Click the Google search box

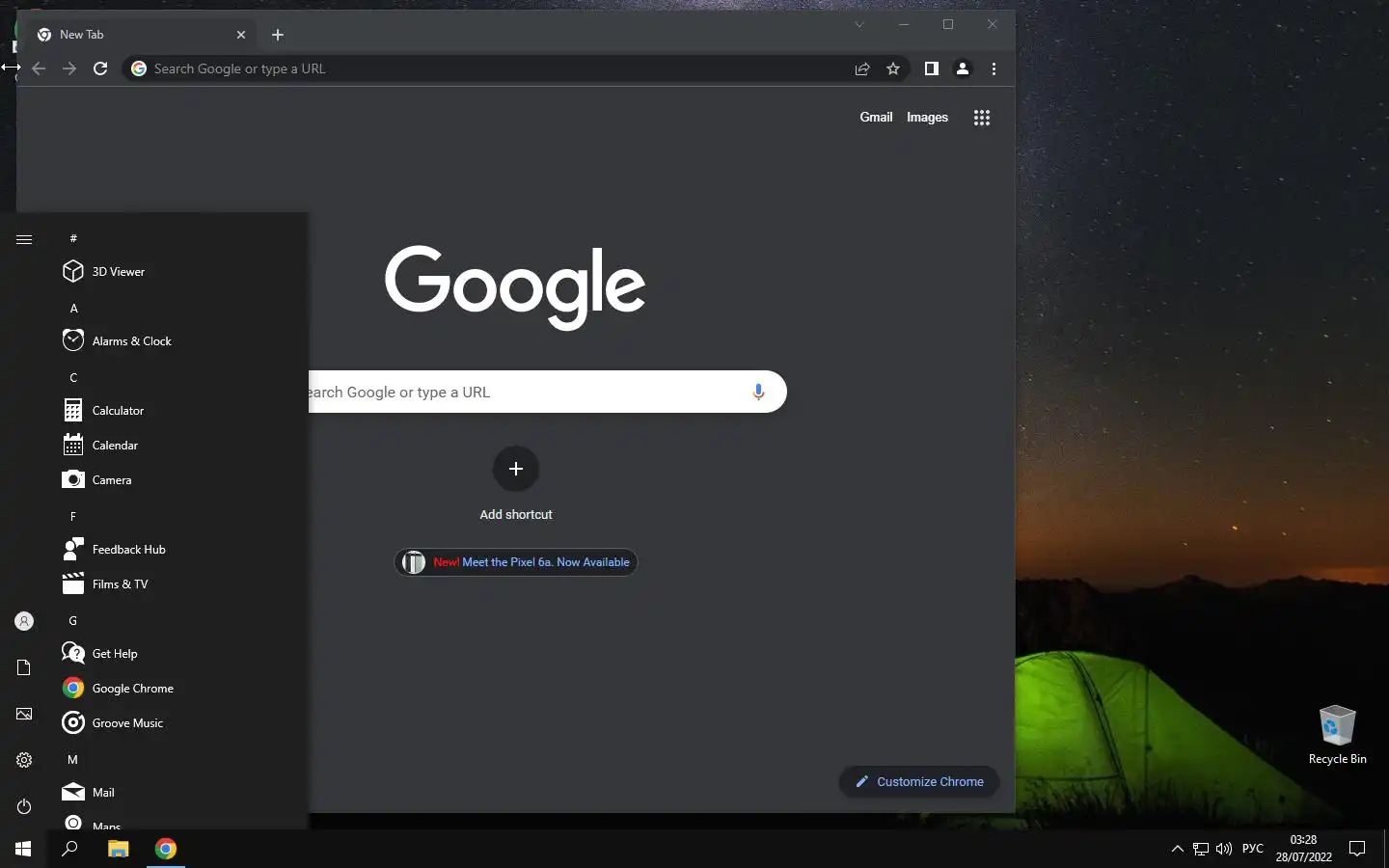548,392
